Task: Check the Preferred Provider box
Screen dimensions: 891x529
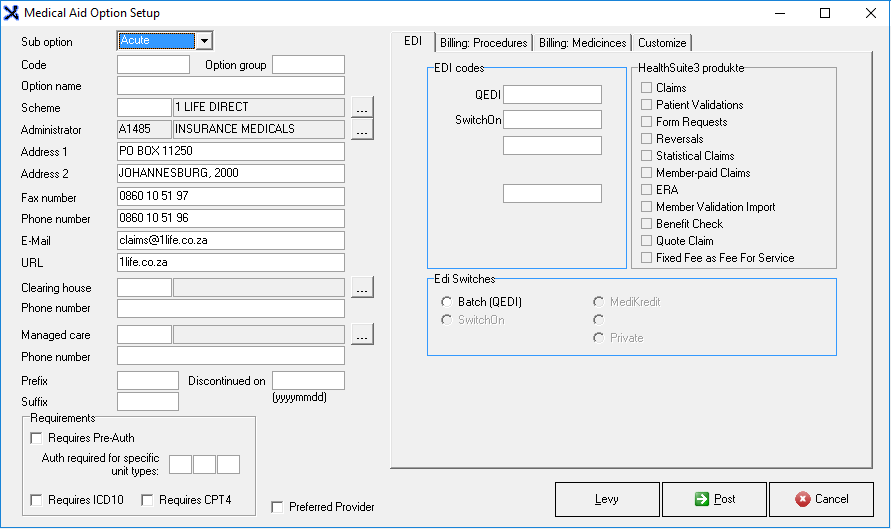Action: coord(277,507)
